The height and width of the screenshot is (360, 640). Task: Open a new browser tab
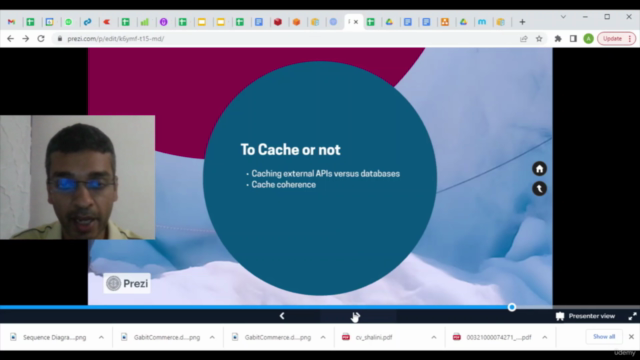pyautogui.click(x=522, y=22)
